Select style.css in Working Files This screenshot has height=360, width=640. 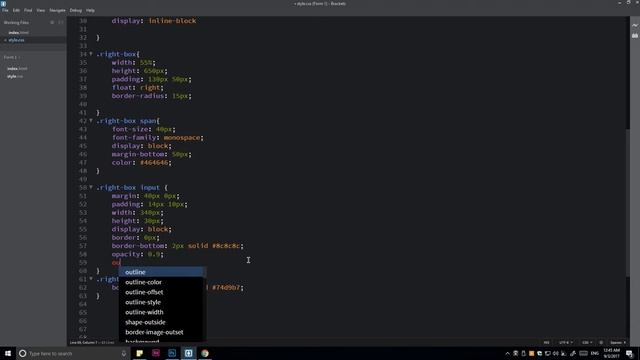[x=16, y=40]
